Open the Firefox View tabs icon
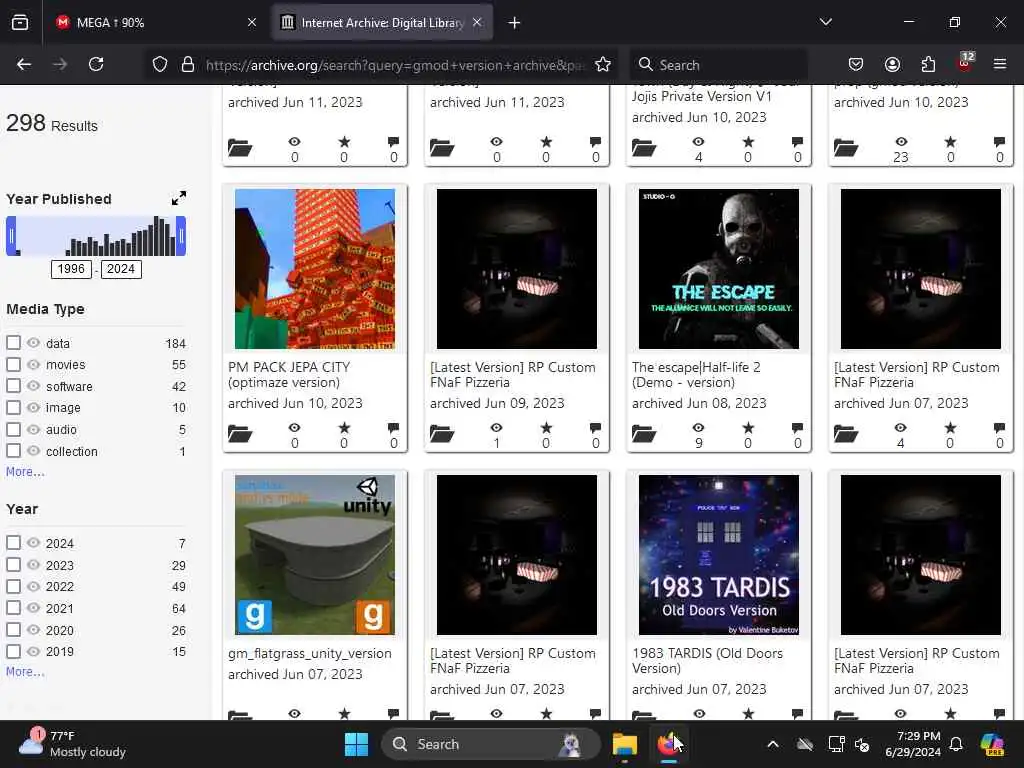This screenshot has width=1024, height=768. point(20,22)
